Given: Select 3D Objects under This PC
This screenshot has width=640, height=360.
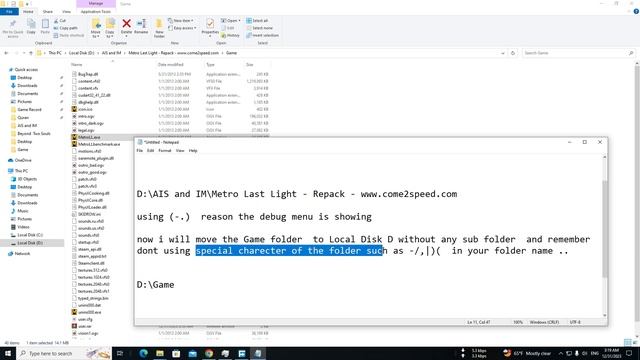Looking at the screenshot, I should click(27, 179).
